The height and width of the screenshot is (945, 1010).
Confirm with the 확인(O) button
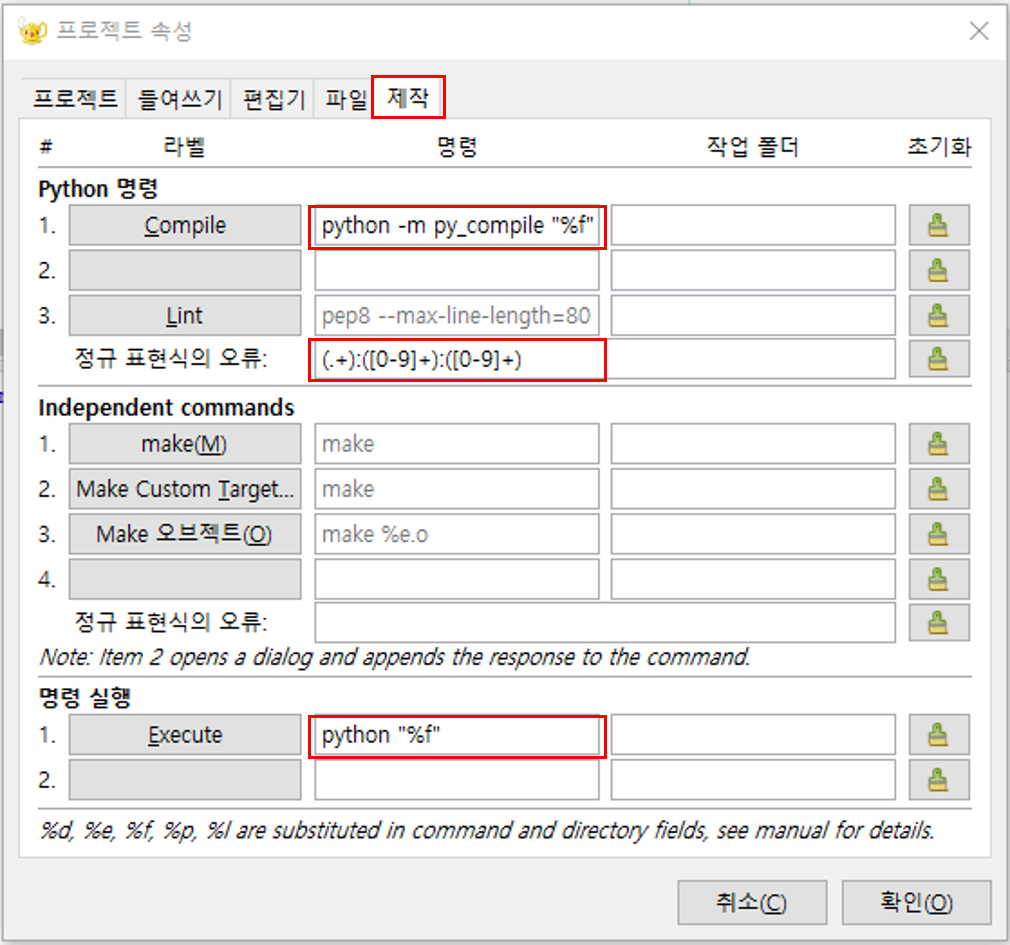(x=916, y=902)
